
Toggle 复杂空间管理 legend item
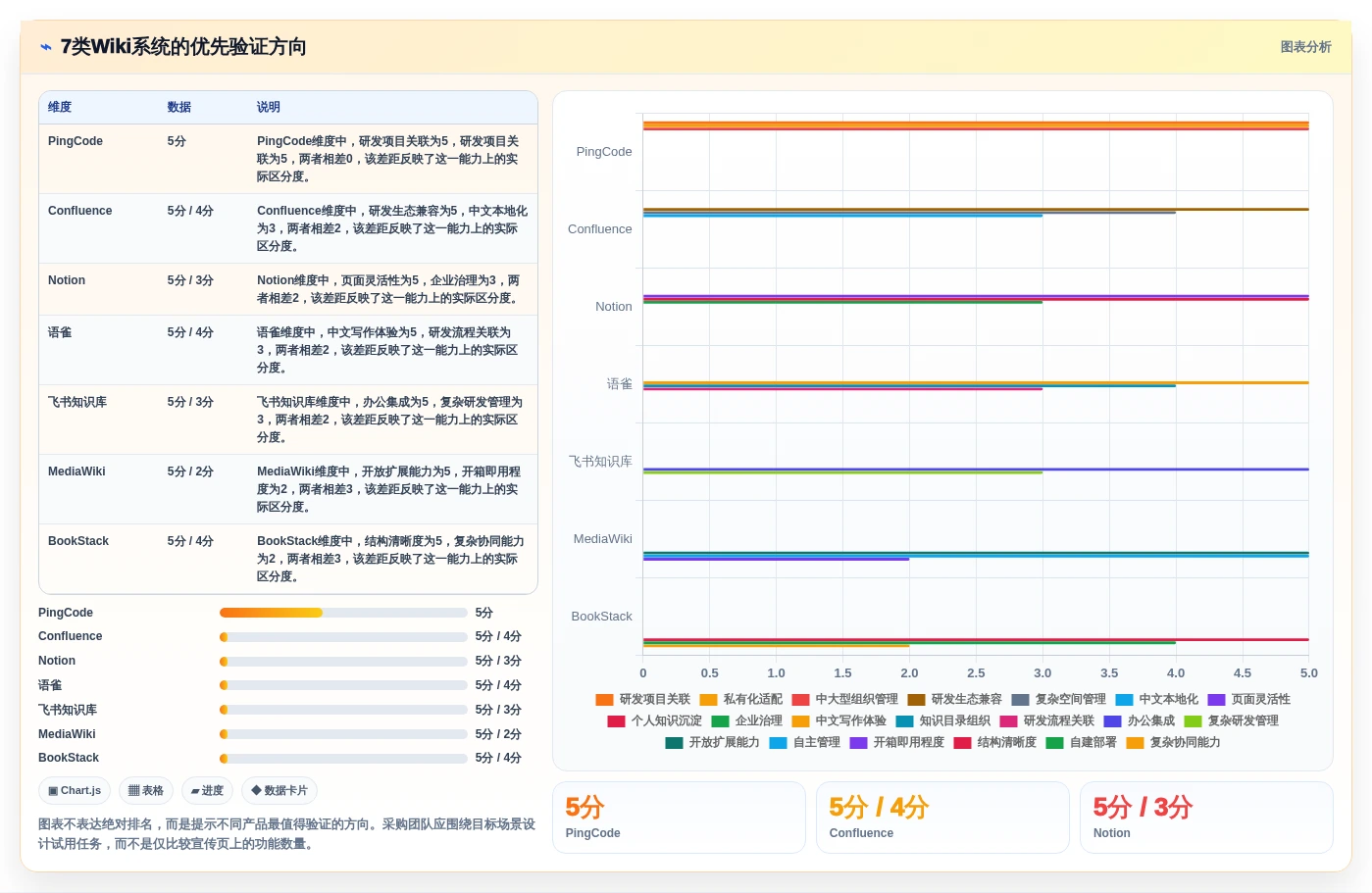1058,700
